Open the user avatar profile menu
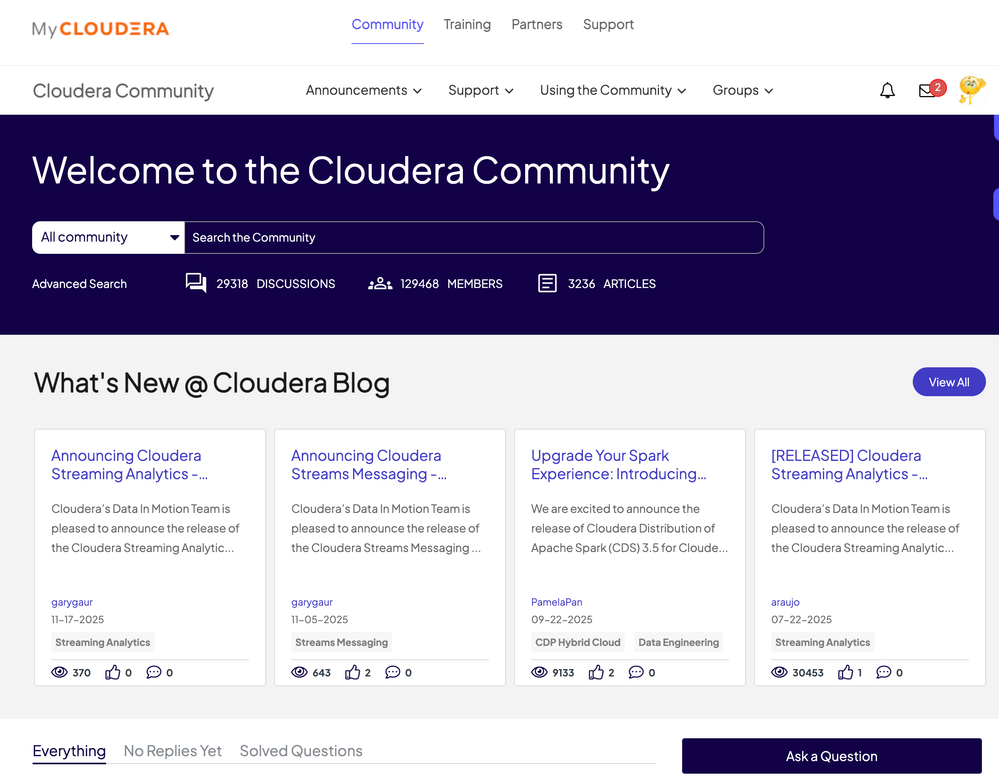The width and height of the screenshot is (999, 781). pyautogui.click(x=972, y=90)
